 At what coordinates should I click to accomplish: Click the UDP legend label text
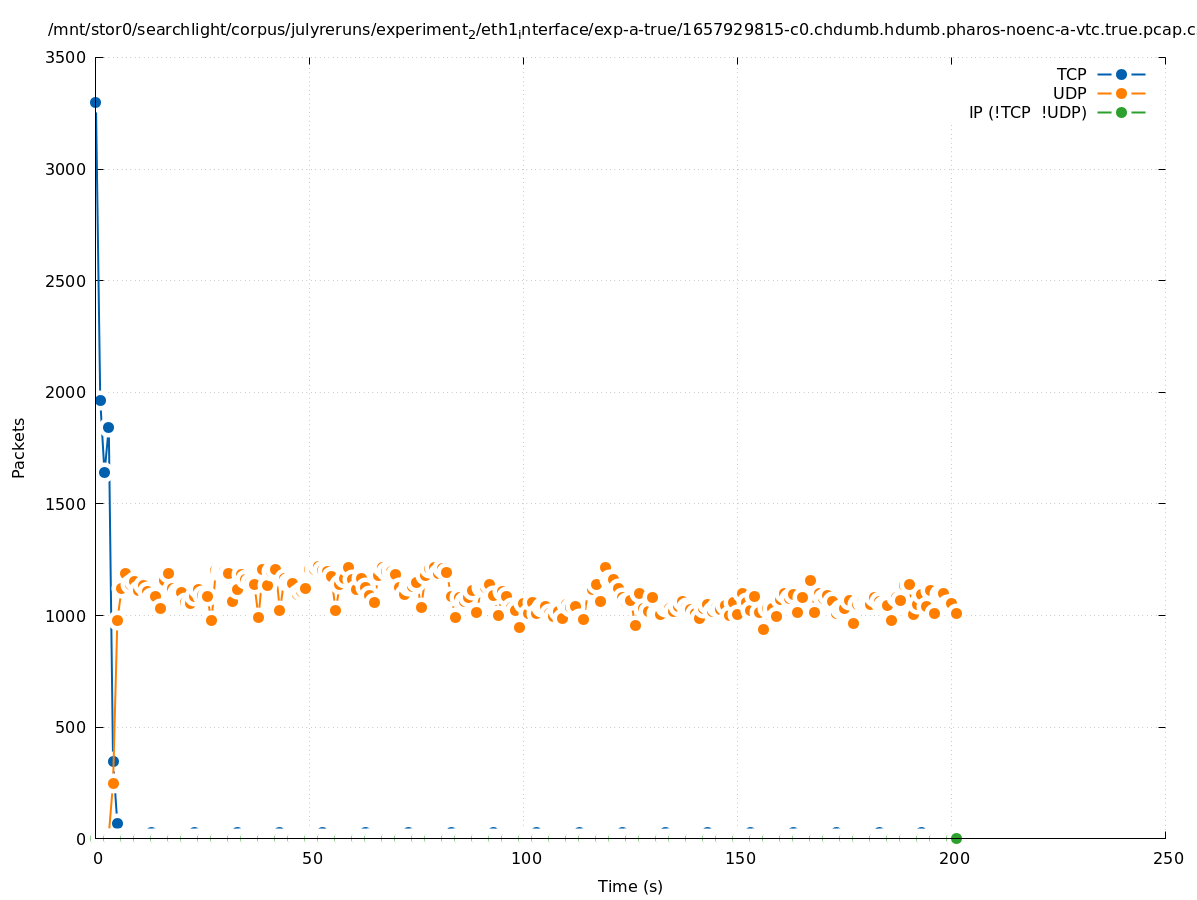click(1069, 93)
